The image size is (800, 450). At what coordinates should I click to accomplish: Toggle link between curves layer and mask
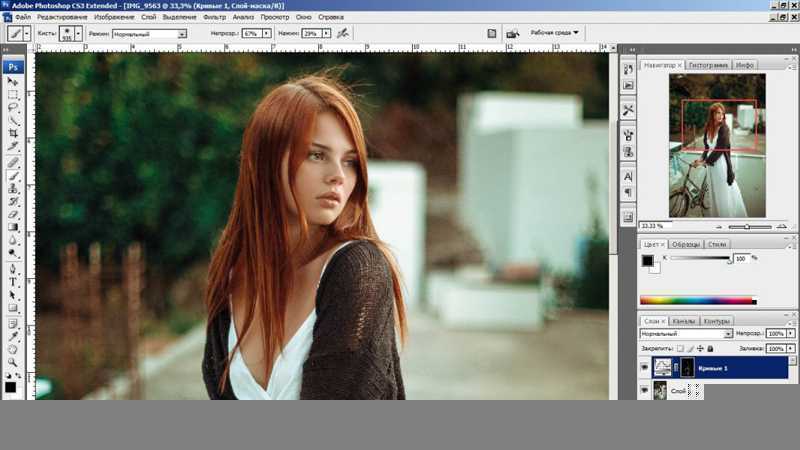[676, 367]
